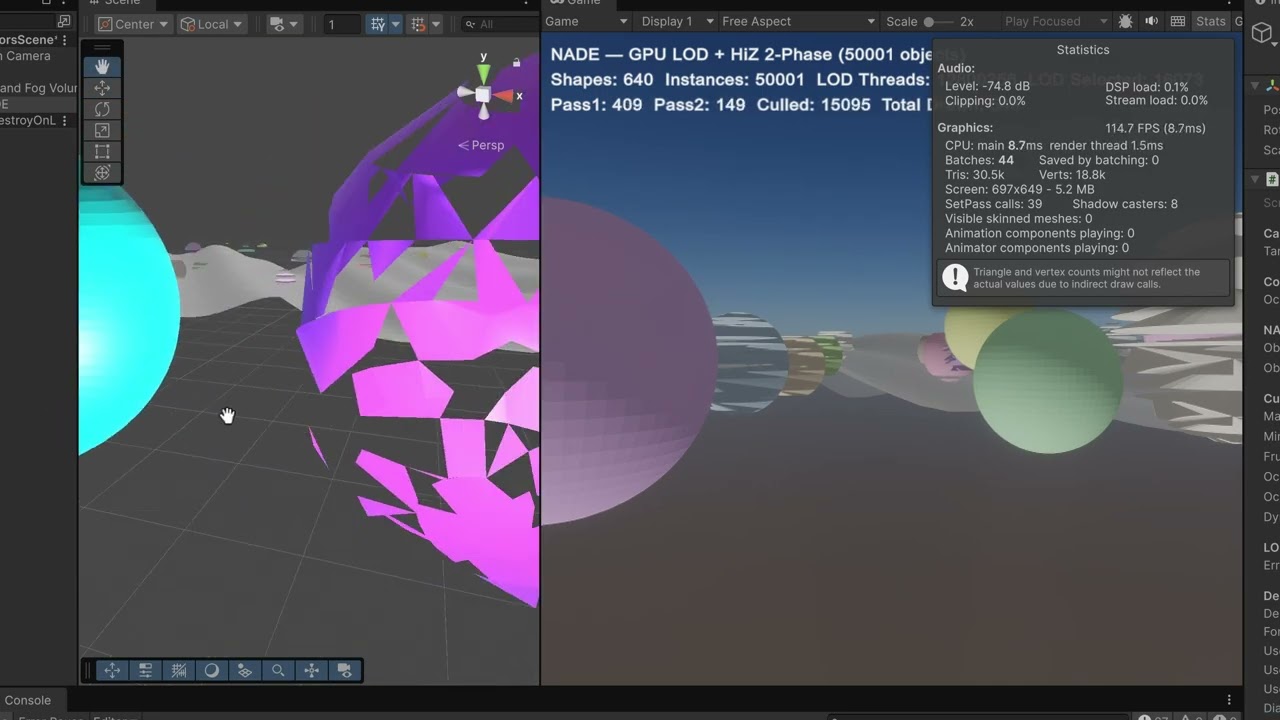Select the Hand view tool
Viewport: 1280px width, 720px height.
coord(102,66)
